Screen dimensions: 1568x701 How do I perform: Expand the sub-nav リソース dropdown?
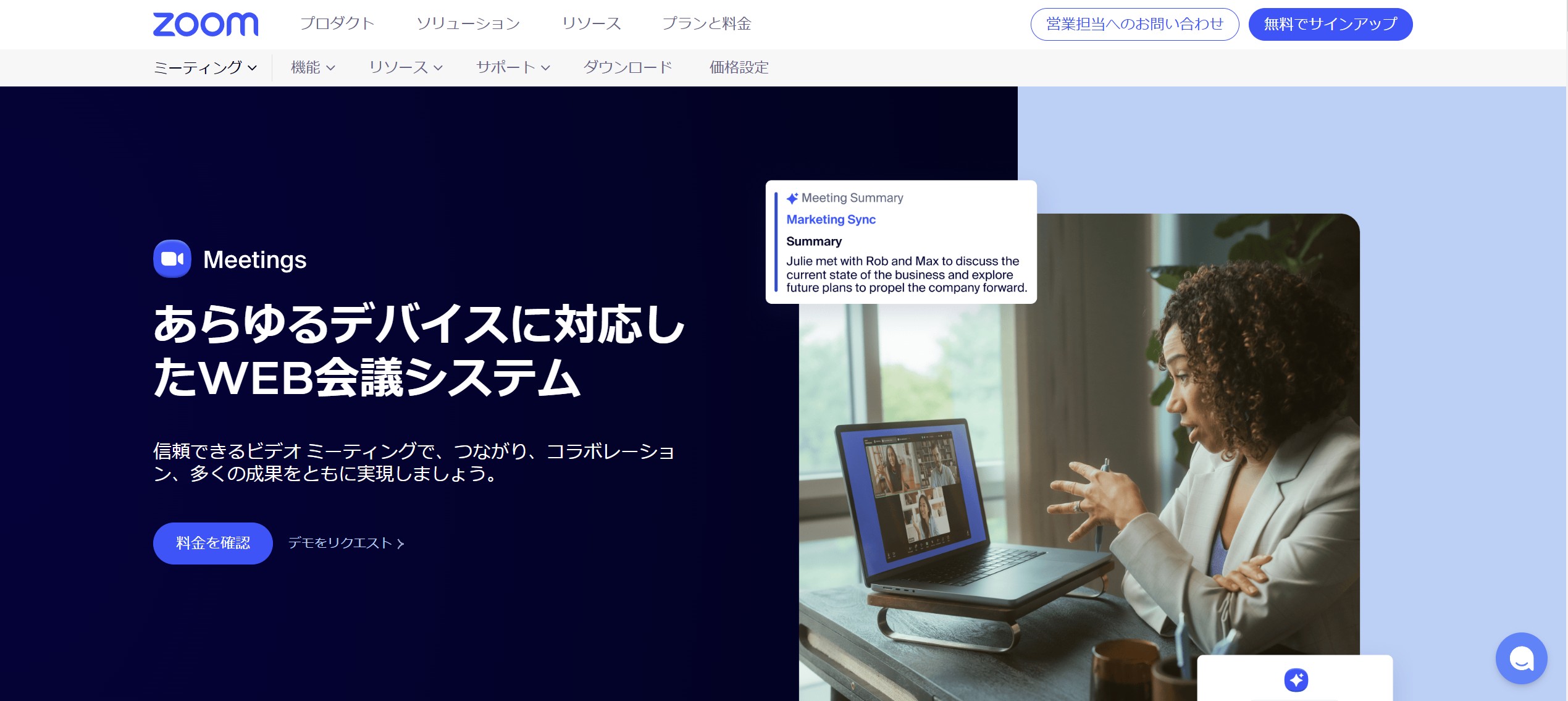[x=406, y=67]
